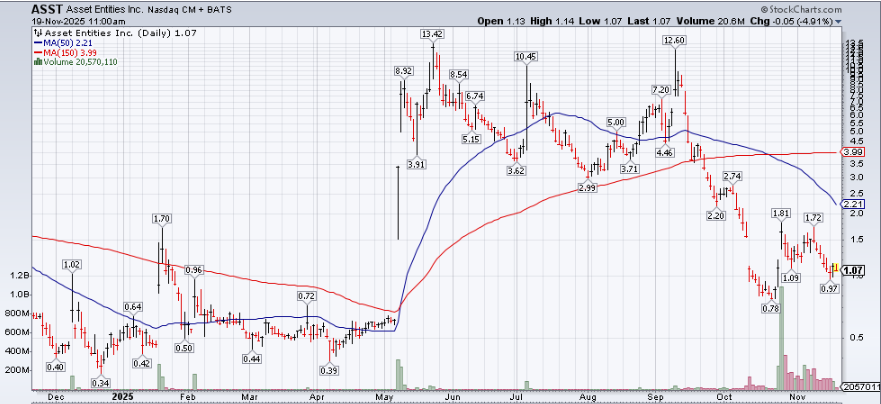Screen dimensions: 881x404
Task: Select the 13.42 peak price label
Action: coord(432,34)
